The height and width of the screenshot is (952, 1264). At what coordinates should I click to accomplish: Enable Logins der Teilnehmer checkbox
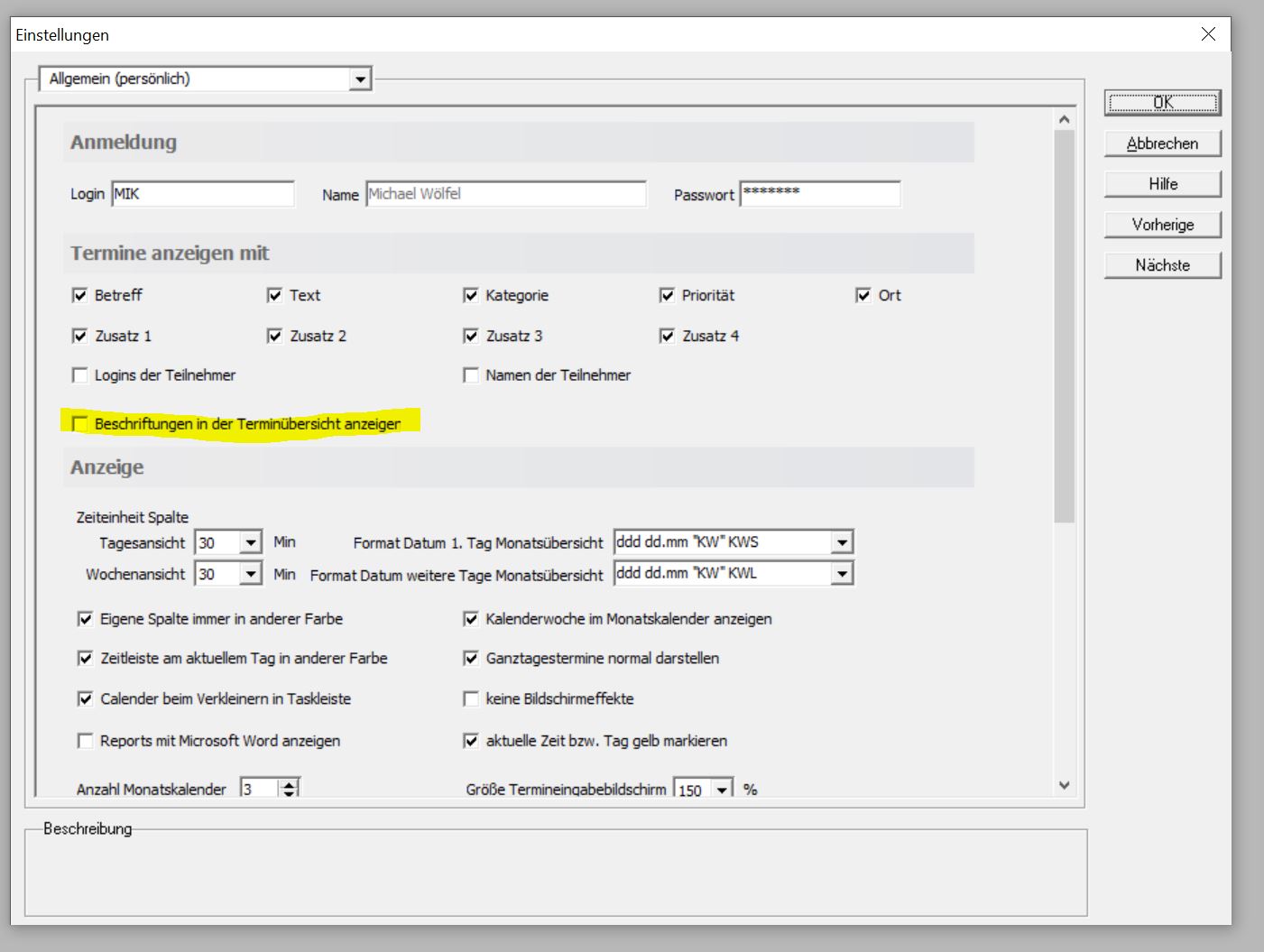point(80,375)
